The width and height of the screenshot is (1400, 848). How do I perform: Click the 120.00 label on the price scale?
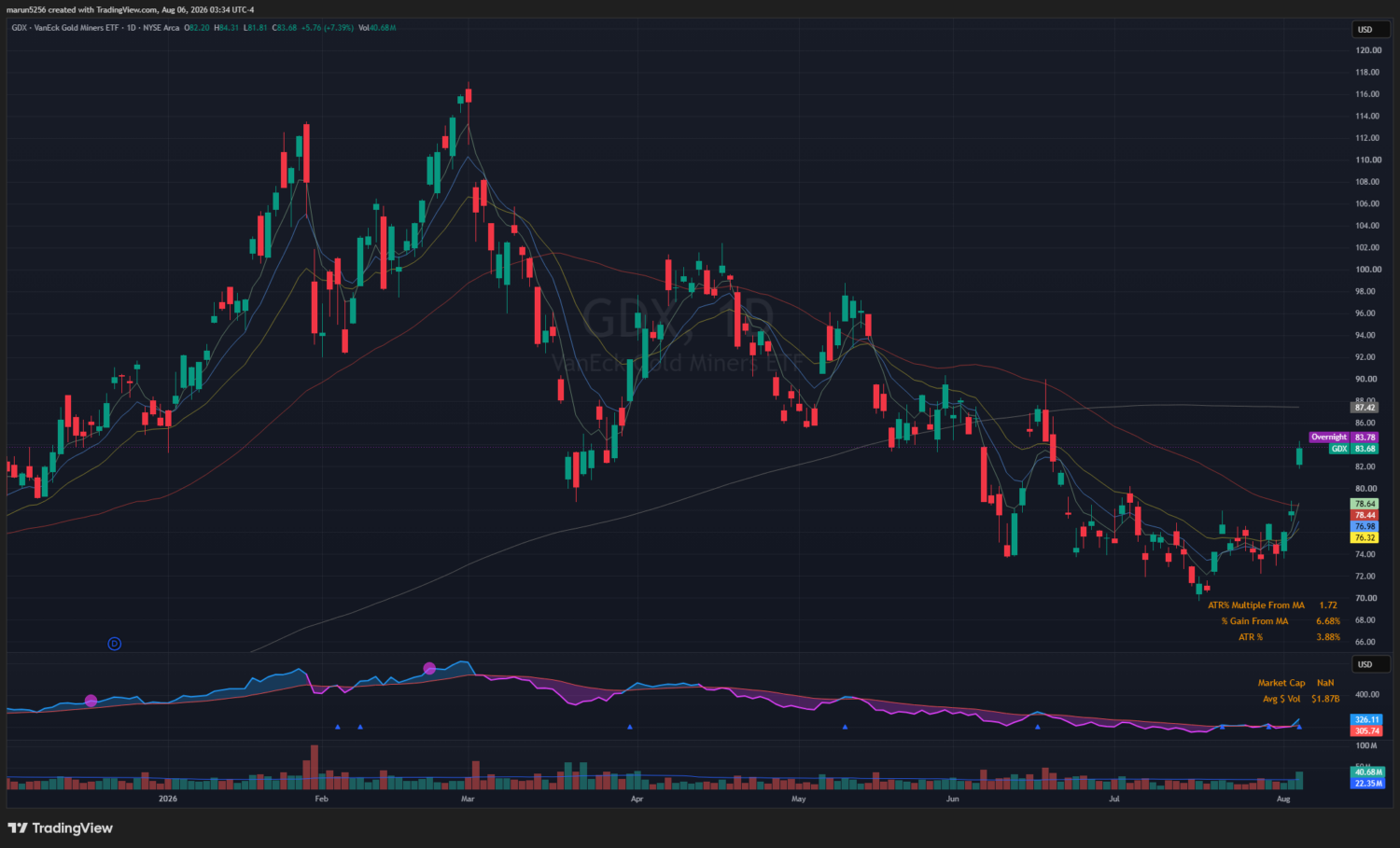(x=1368, y=50)
